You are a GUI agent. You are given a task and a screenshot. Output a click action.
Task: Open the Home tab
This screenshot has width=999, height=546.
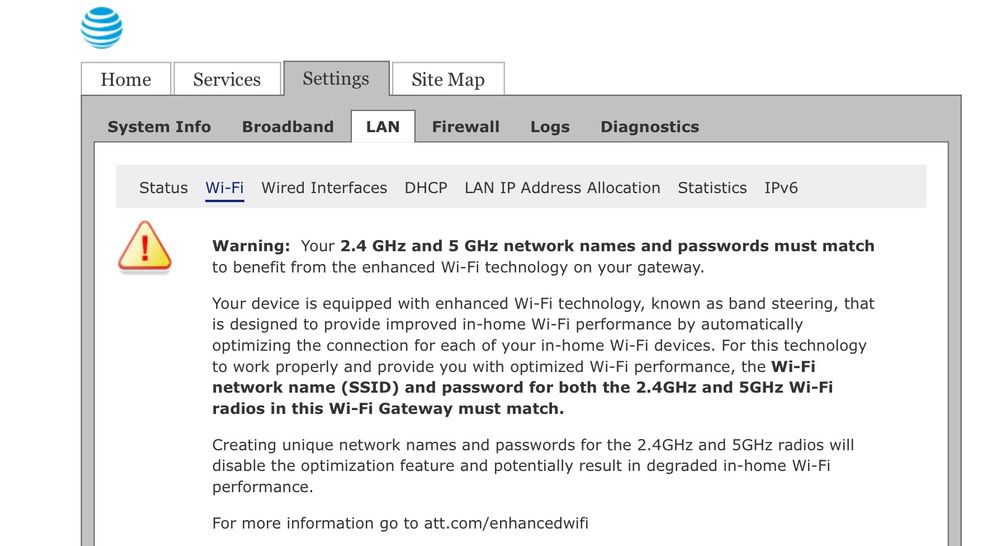[x=126, y=80]
